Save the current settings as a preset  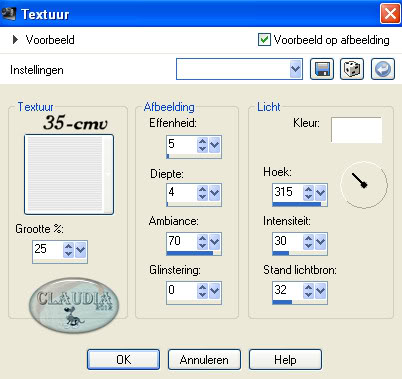[322, 69]
